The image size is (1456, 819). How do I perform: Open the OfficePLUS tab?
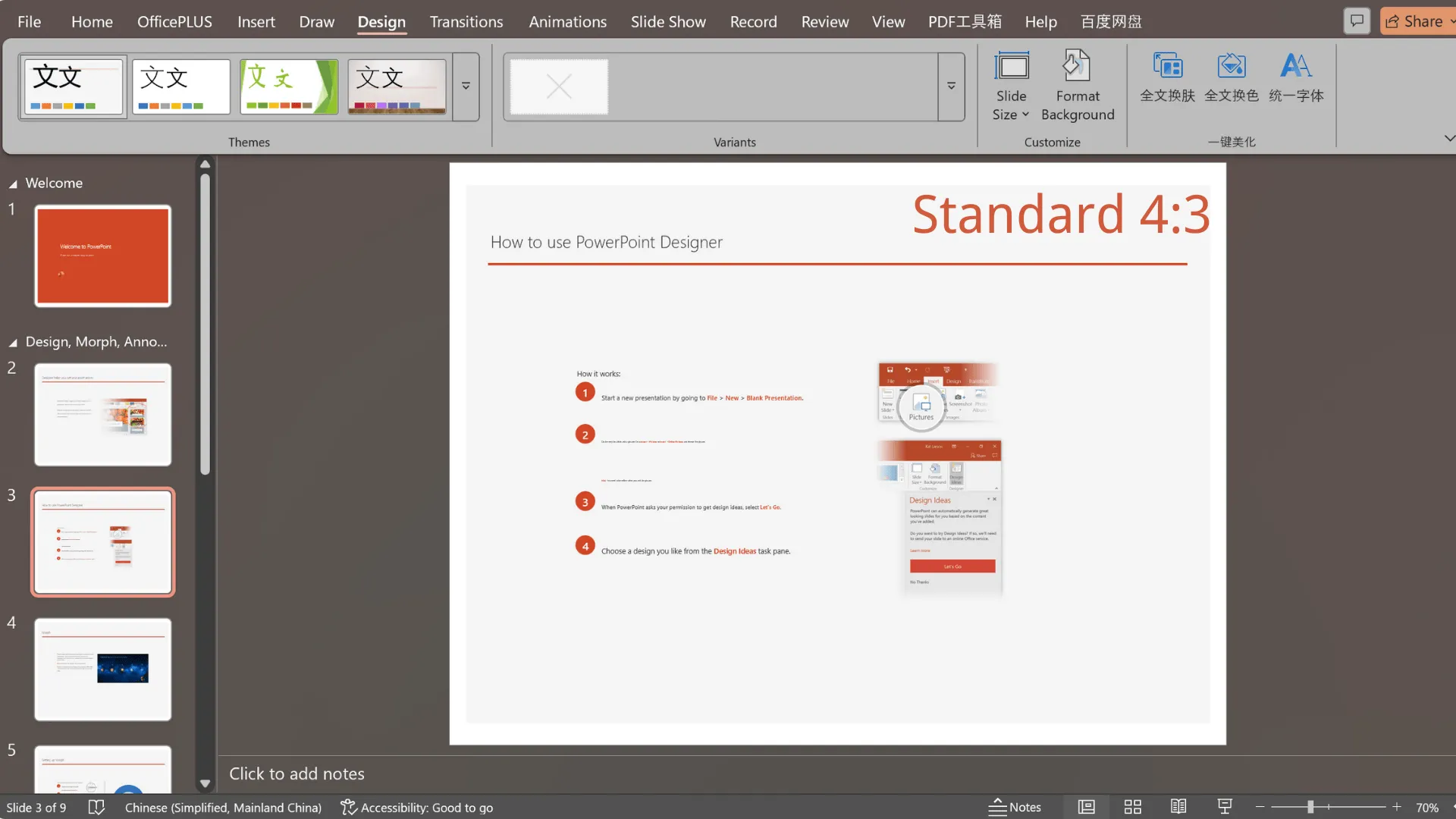click(x=174, y=21)
